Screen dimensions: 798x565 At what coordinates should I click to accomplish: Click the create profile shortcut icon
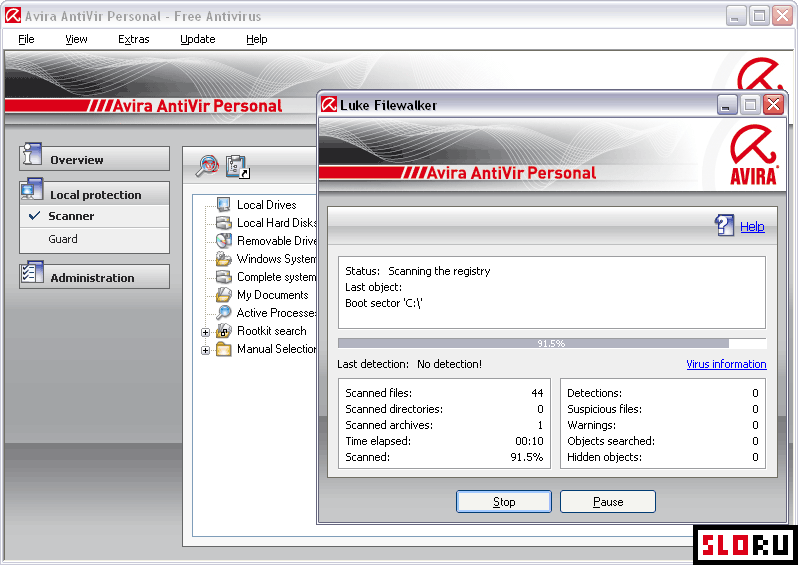[237, 166]
